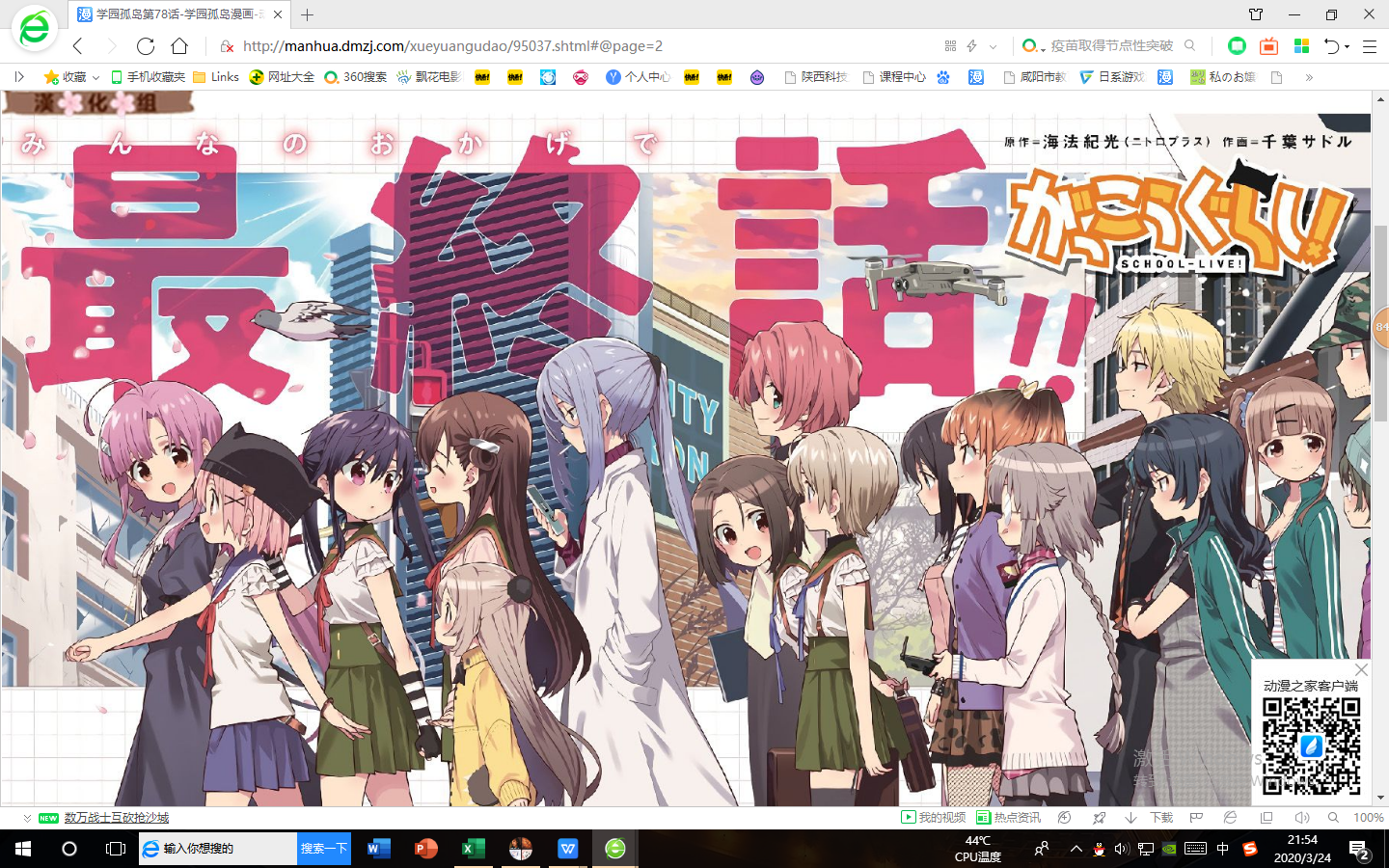This screenshot has width=1389, height=868.
Task: Open the QR code icon in address bar
Action: 950,46
